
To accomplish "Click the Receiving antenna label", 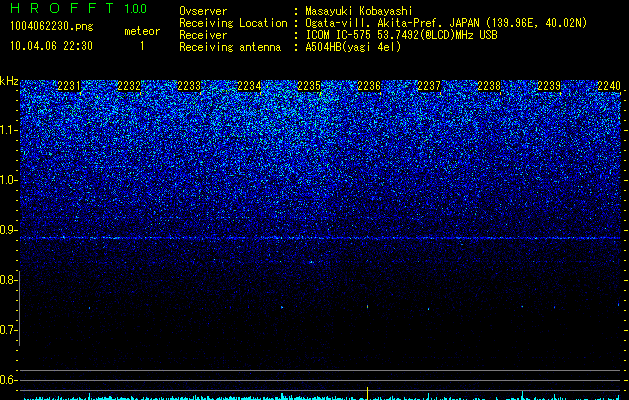I will (x=230, y=47).
